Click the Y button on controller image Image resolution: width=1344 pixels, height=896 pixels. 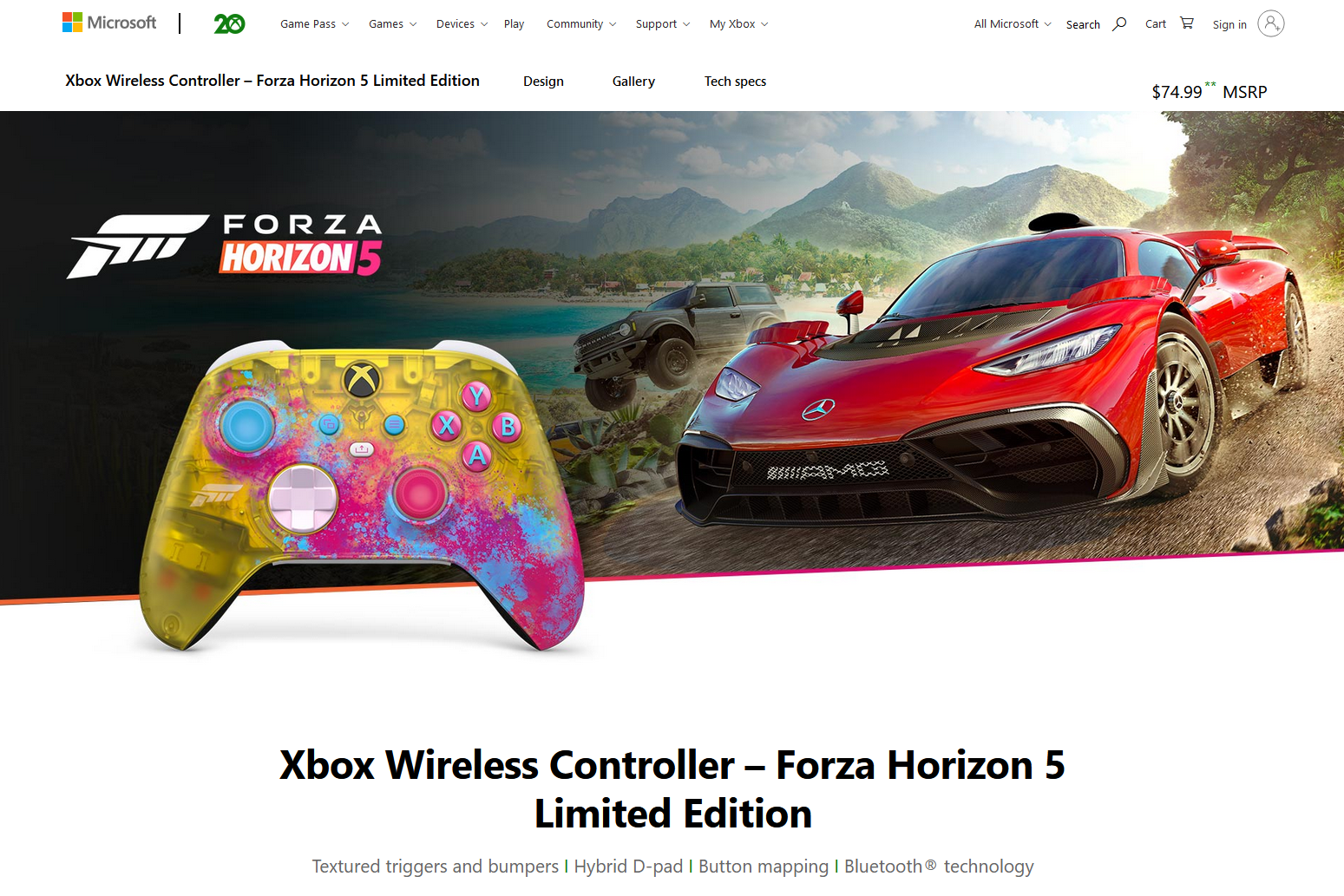point(475,396)
